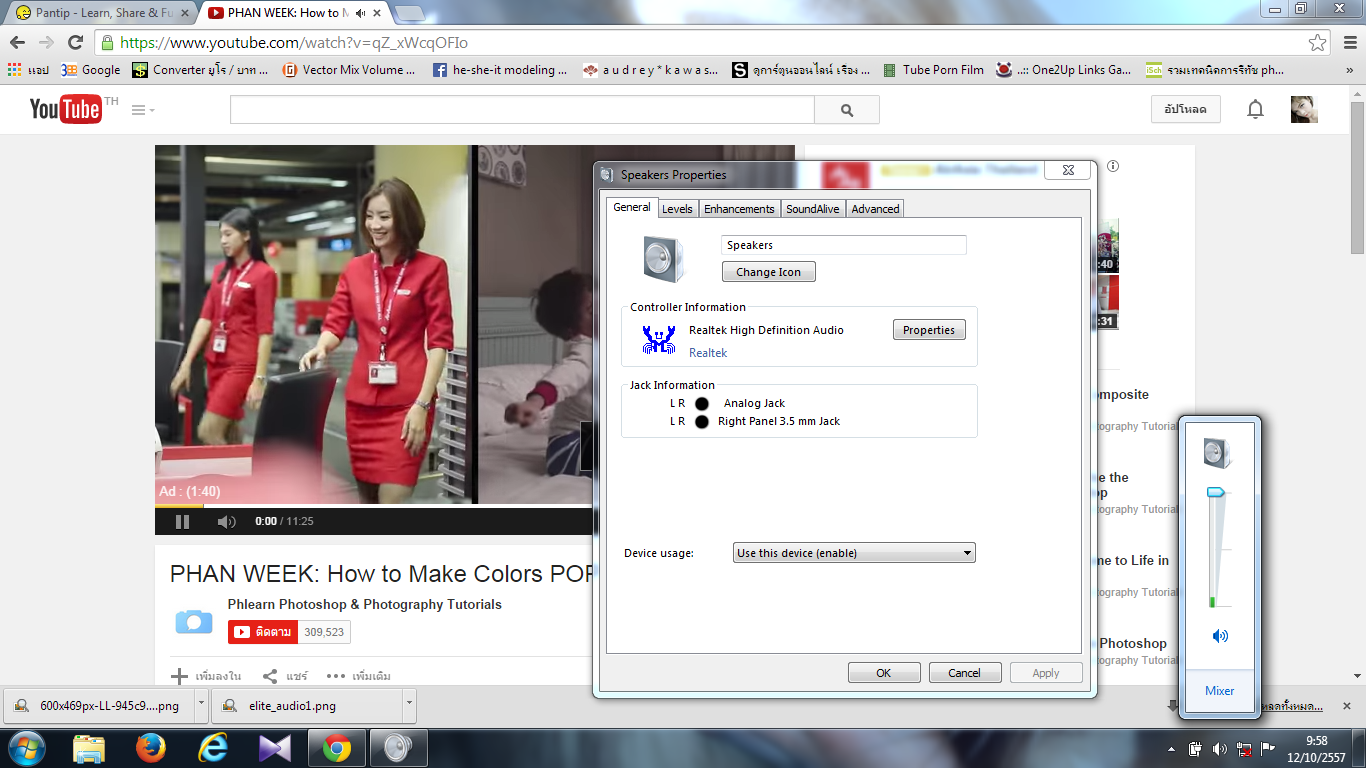Click the volume slider handle
The image size is (1366, 768).
[x=1215, y=492]
